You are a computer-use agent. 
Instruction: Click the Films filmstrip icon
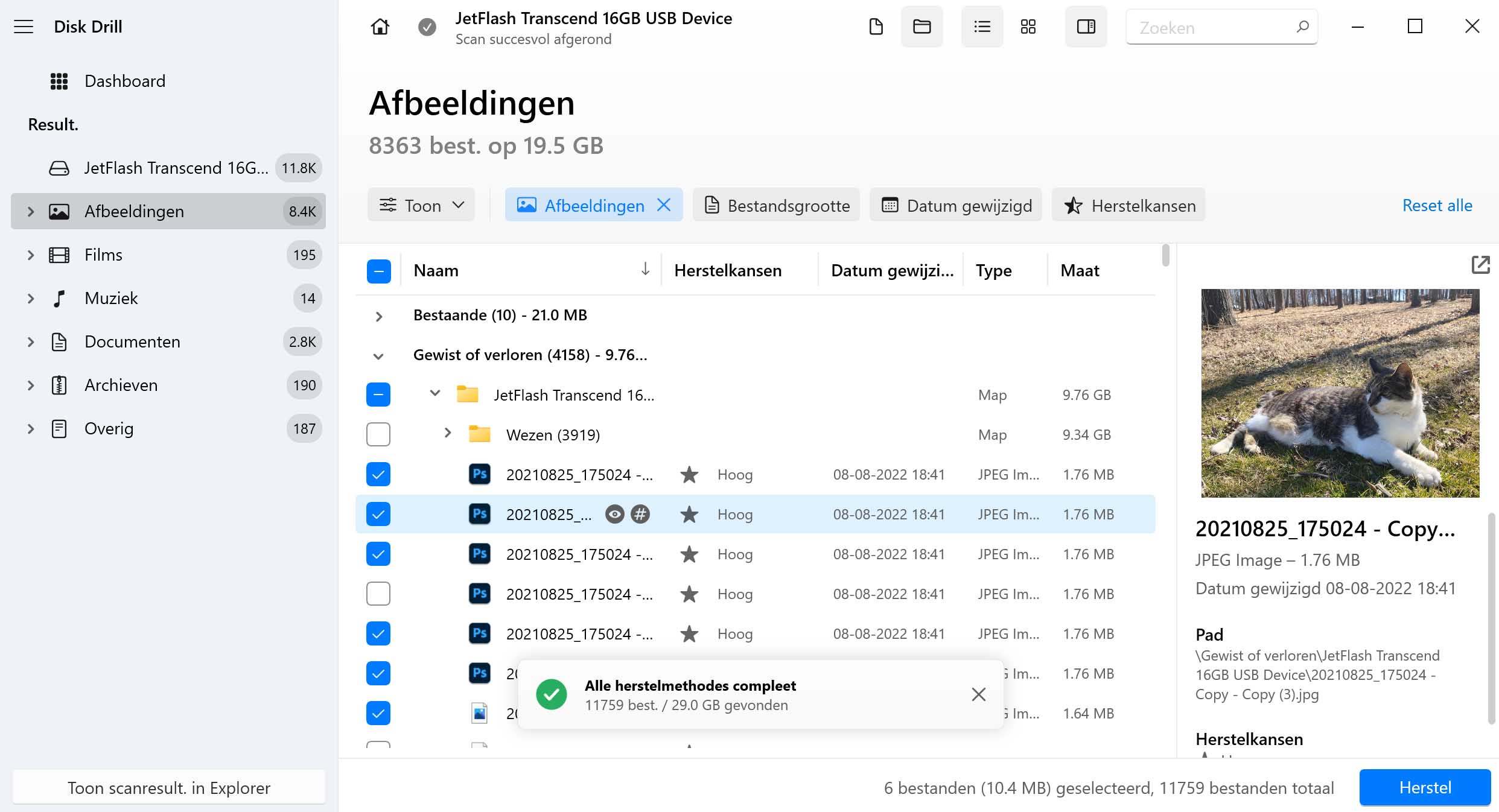[x=59, y=255]
